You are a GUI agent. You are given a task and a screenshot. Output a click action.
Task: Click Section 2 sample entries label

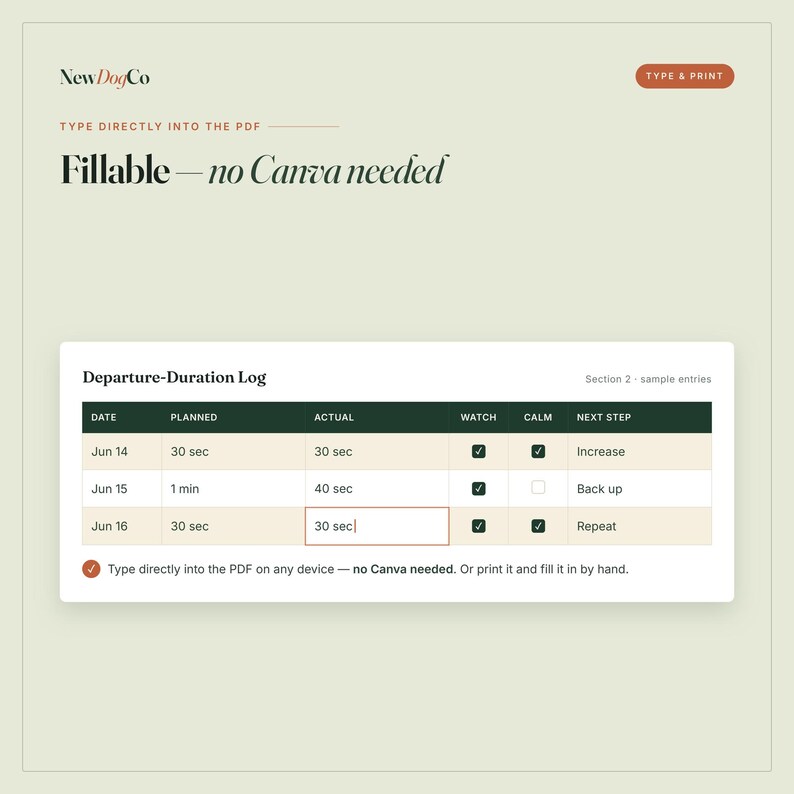(x=648, y=379)
